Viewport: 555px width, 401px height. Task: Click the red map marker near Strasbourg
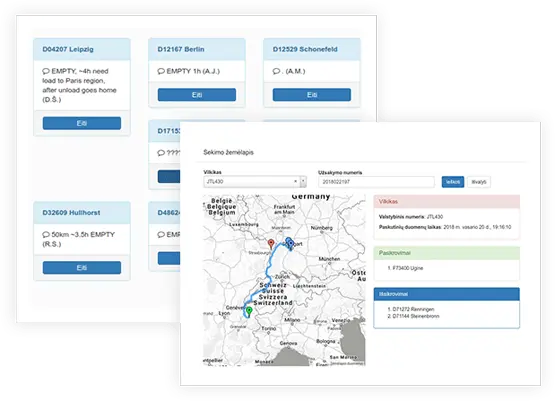point(271,244)
